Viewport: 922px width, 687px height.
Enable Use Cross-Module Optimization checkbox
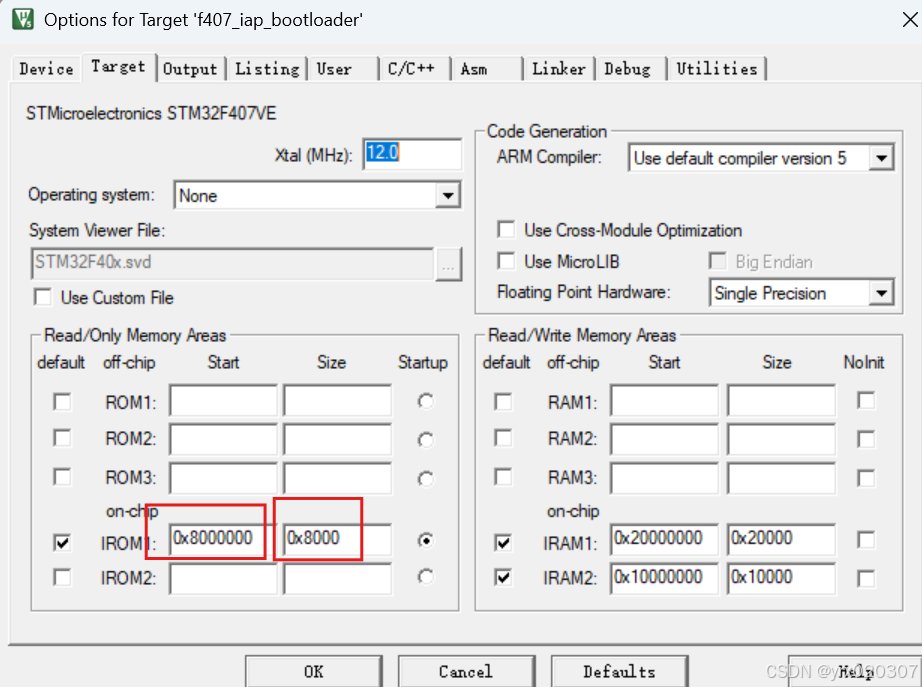506,229
